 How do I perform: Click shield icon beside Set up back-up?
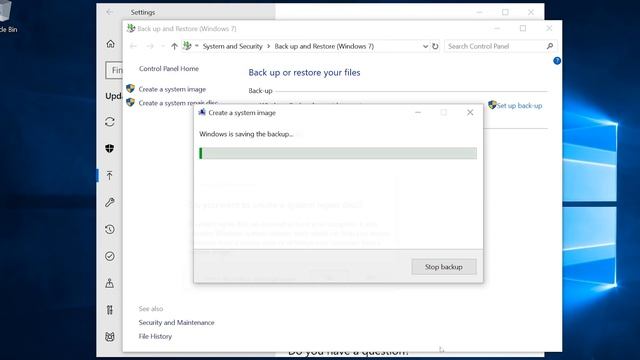(492, 105)
